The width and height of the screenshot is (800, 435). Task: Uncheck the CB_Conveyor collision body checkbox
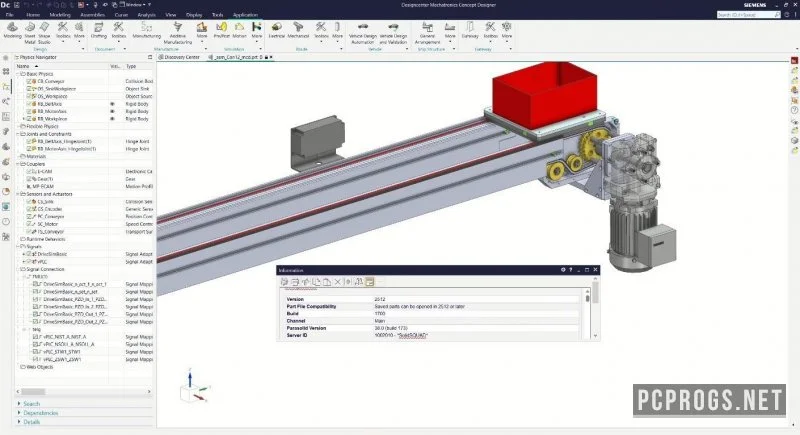29,81
